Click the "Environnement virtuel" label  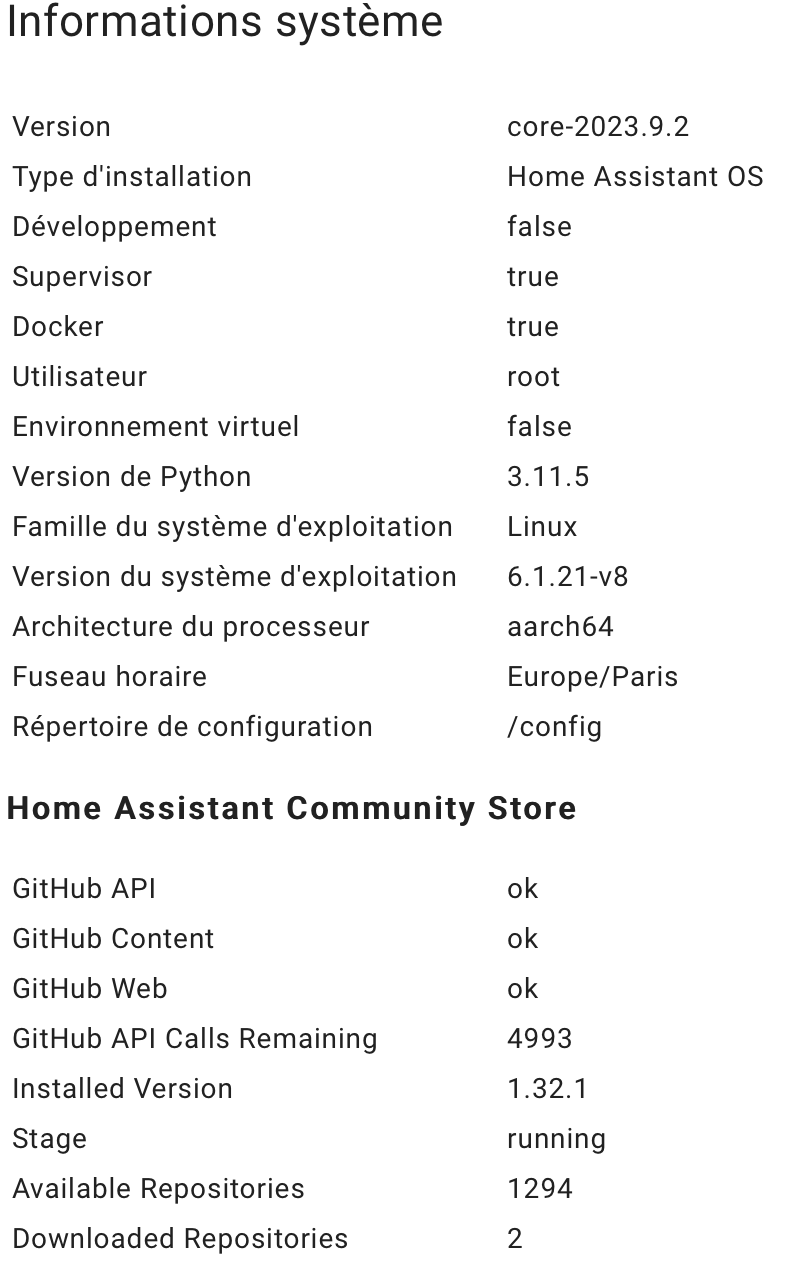point(156,427)
